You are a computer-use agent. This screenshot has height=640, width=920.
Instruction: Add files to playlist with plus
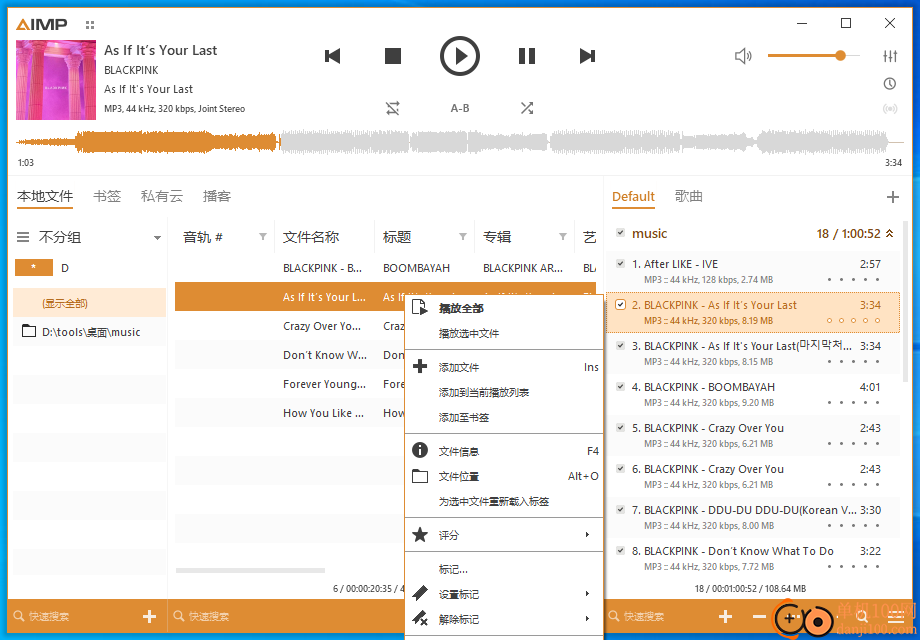pyautogui.click(x=725, y=617)
